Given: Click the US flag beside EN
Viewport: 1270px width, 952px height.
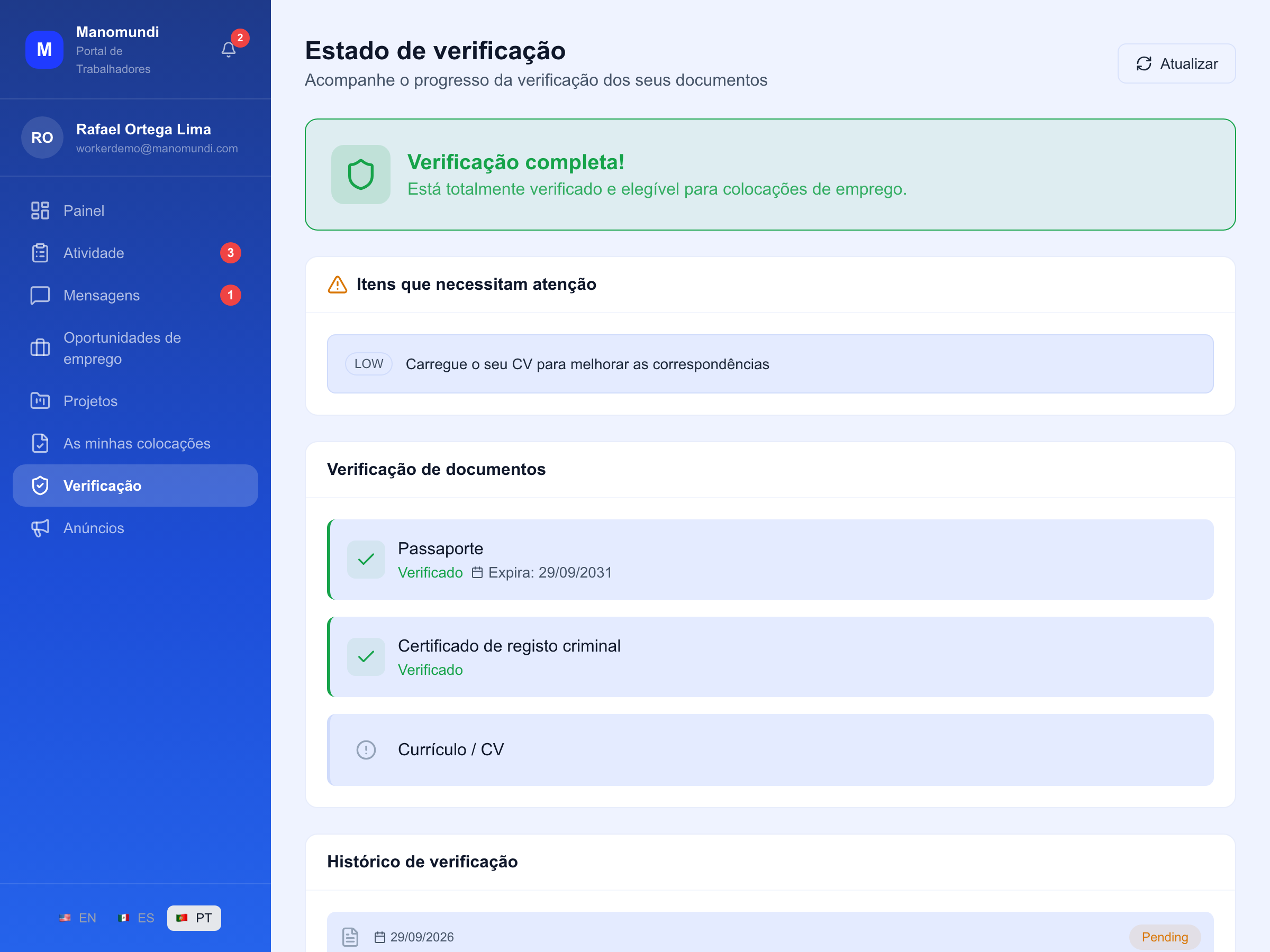Looking at the screenshot, I should click(x=65, y=918).
